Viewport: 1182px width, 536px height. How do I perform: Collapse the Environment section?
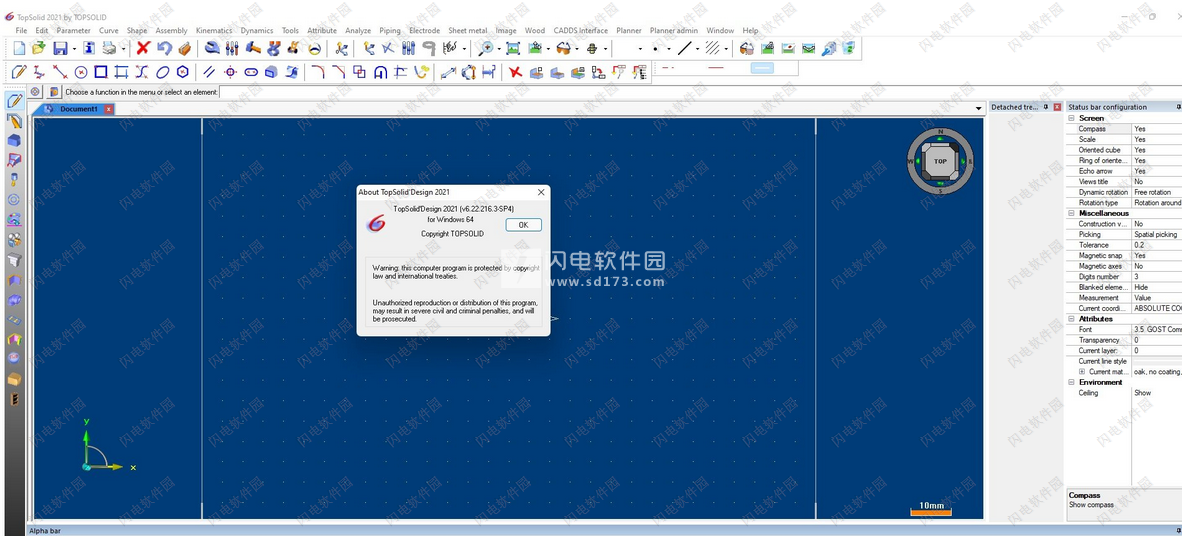click(x=1071, y=382)
